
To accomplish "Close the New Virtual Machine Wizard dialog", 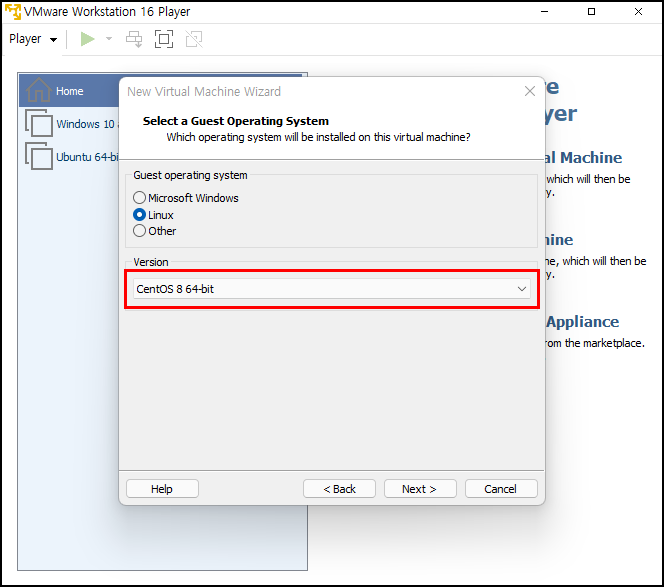I will click(530, 91).
